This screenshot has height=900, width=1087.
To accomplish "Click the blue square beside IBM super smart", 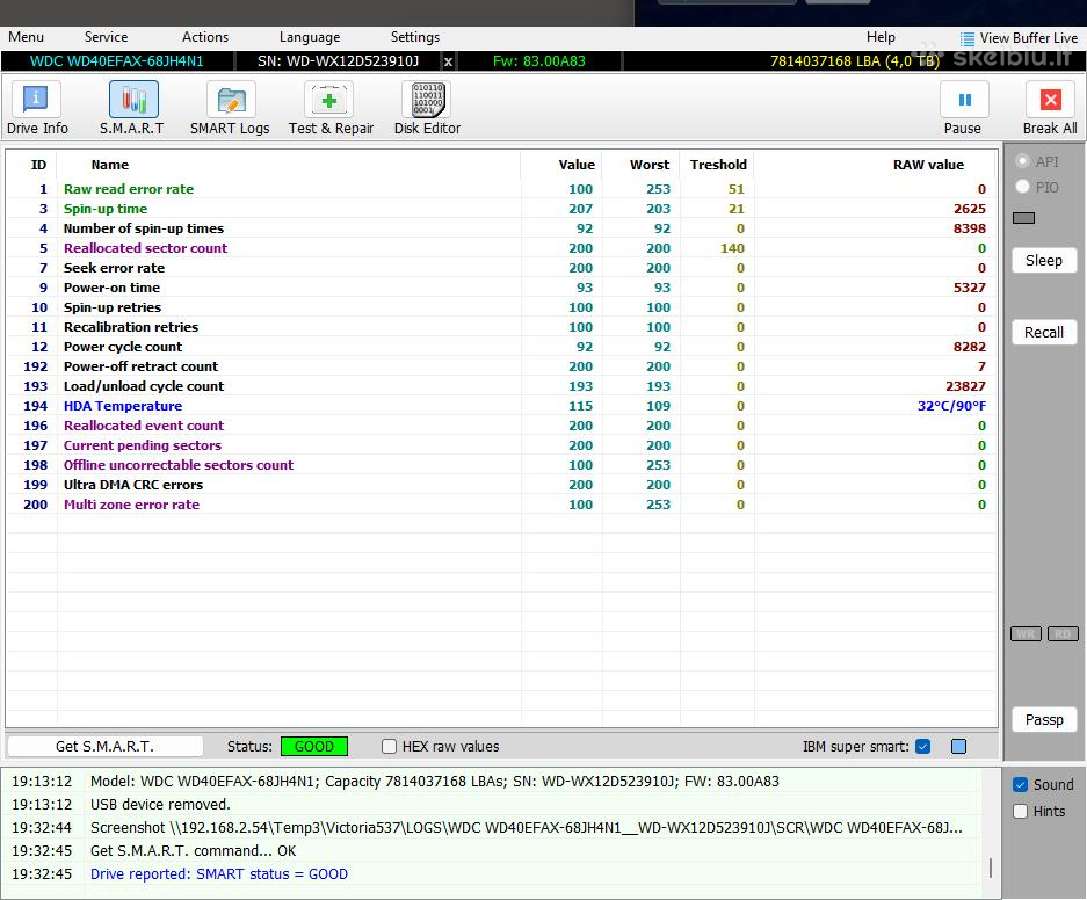I will click(959, 746).
